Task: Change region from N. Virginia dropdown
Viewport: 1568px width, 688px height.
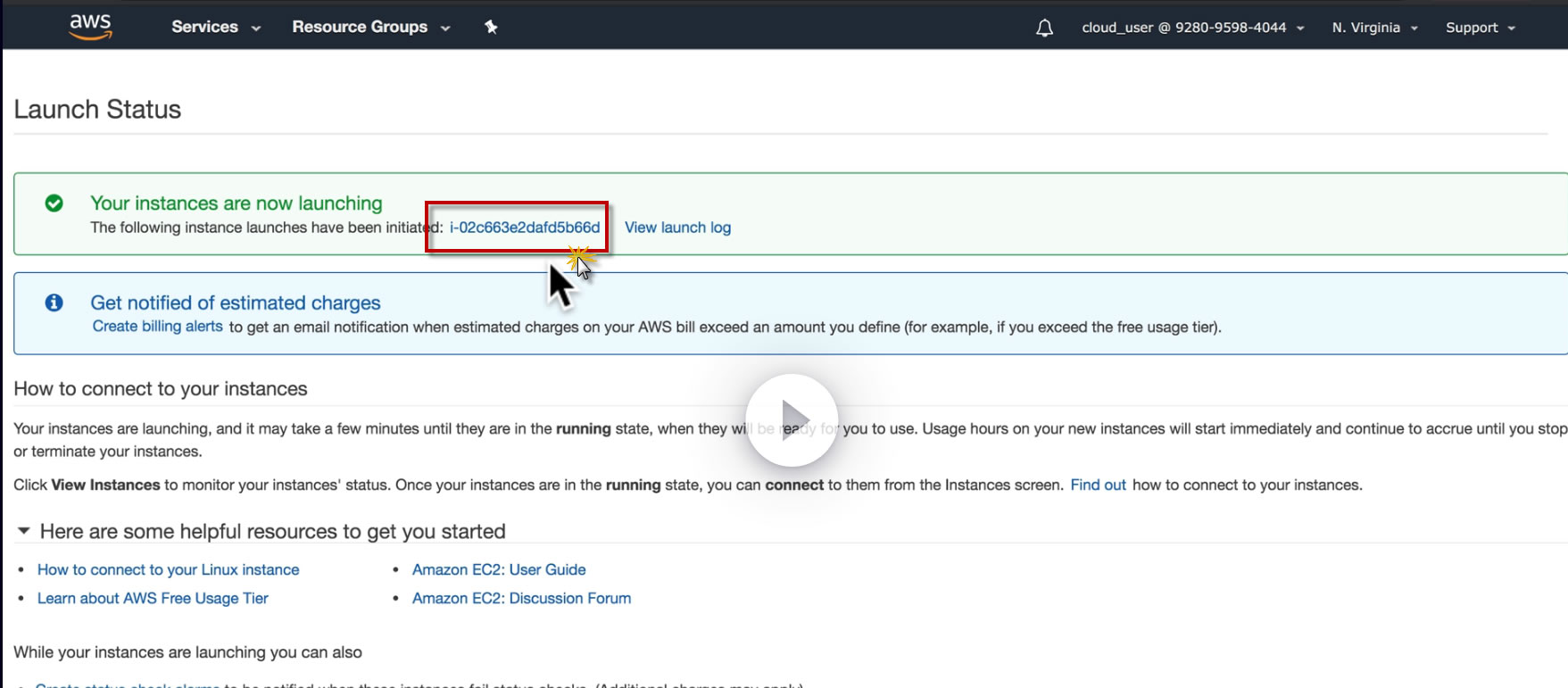Action: point(1375,28)
